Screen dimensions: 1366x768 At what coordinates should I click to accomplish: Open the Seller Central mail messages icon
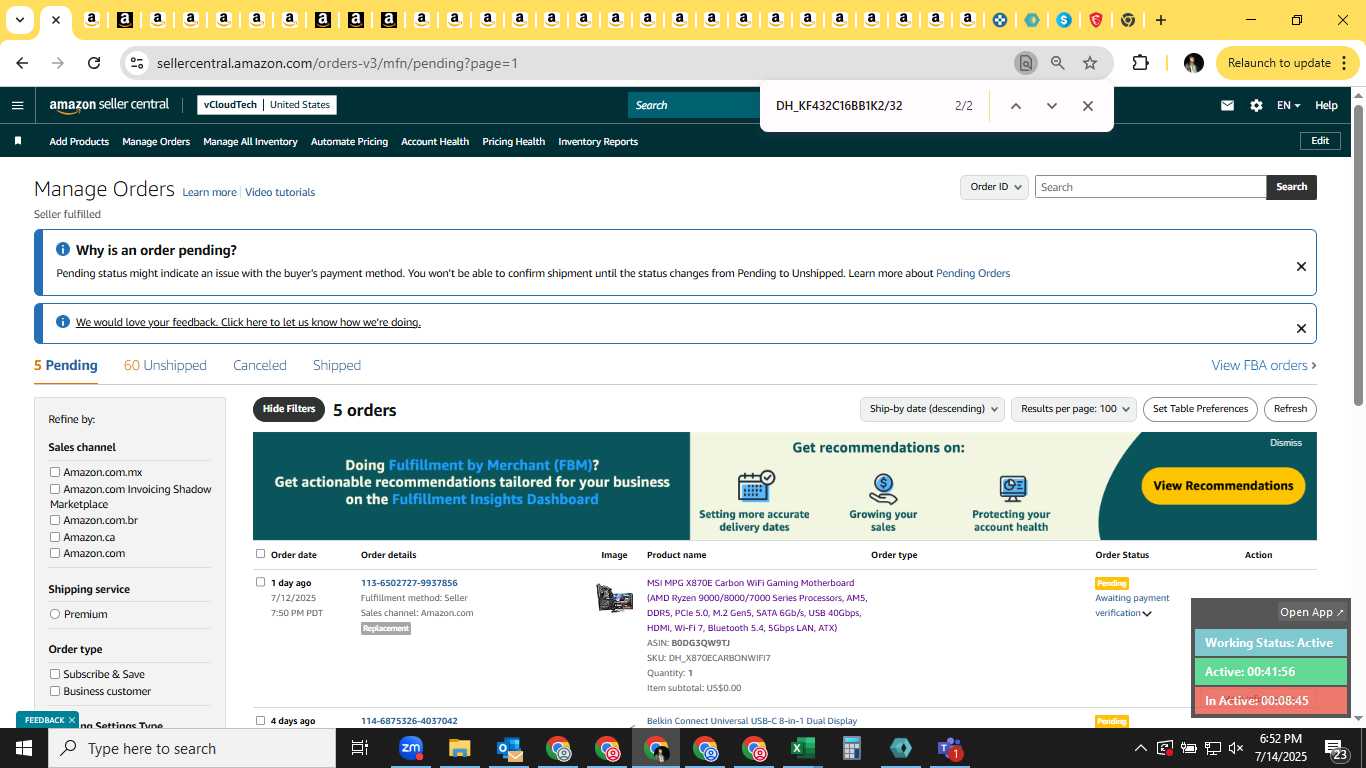click(1227, 105)
